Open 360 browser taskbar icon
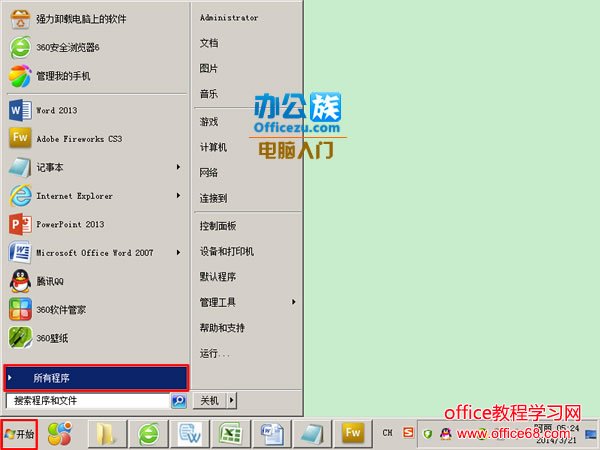This screenshot has width=600, height=450. 148,434
